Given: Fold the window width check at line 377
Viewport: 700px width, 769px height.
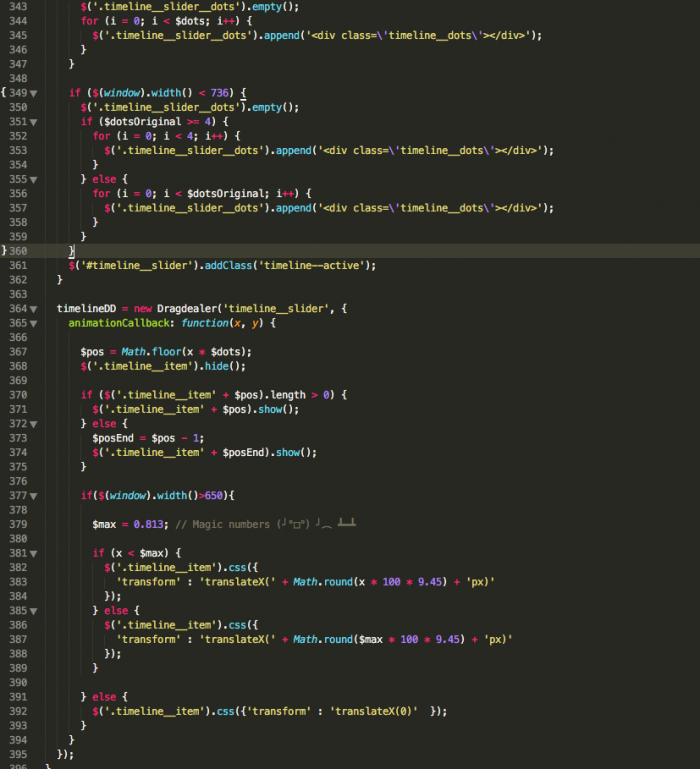Looking at the screenshot, I should click(33, 496).
